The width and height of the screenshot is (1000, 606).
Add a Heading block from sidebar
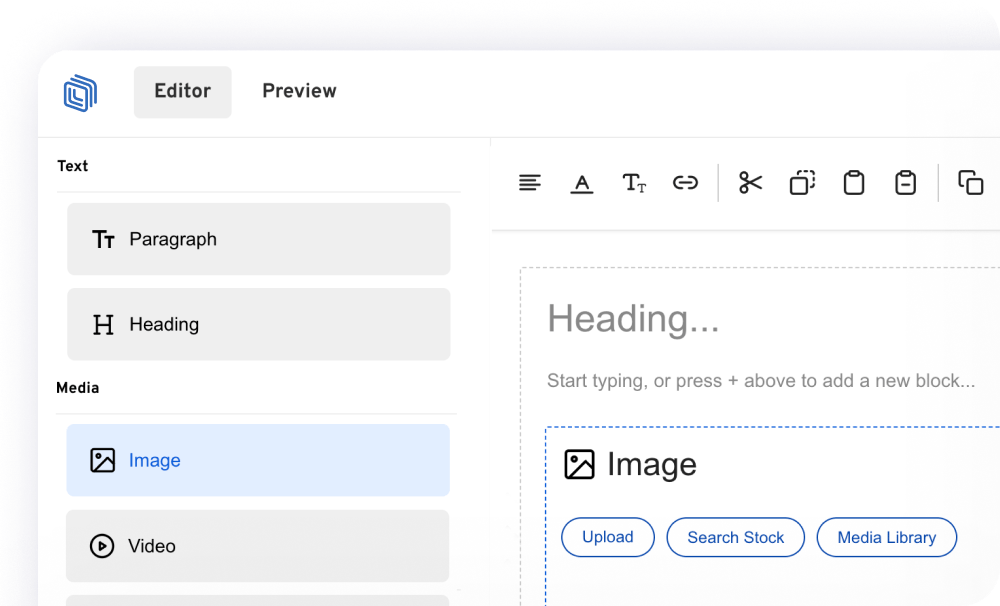click(x=258, y=324)
